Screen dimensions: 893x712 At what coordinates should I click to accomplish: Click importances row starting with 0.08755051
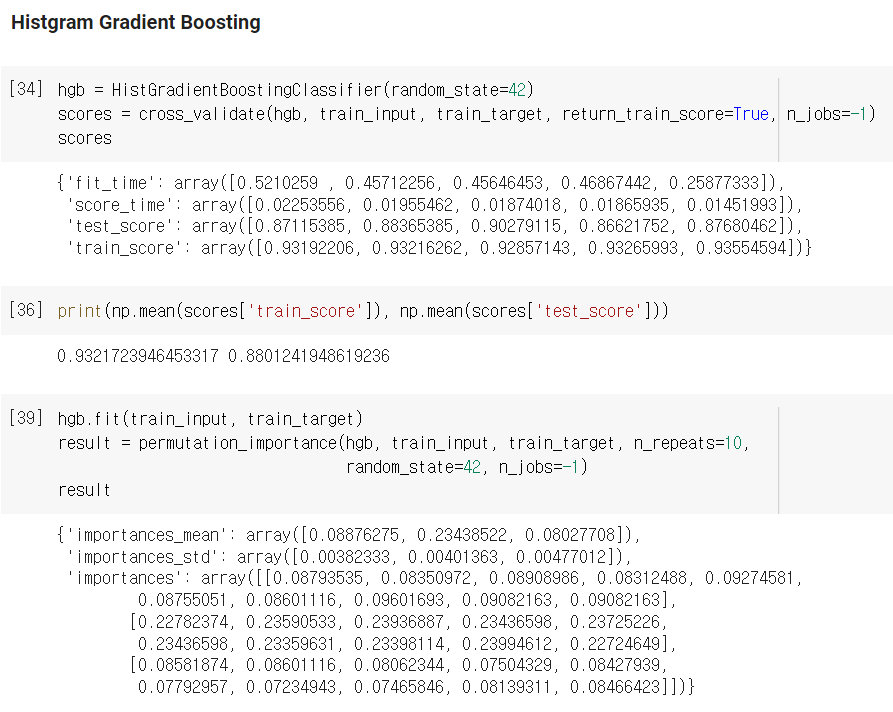pyautogui.click(x=407, y=600)
